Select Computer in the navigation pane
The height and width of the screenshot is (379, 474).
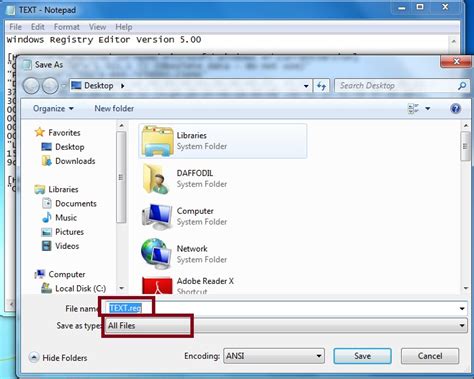click(x=67, y=274)
